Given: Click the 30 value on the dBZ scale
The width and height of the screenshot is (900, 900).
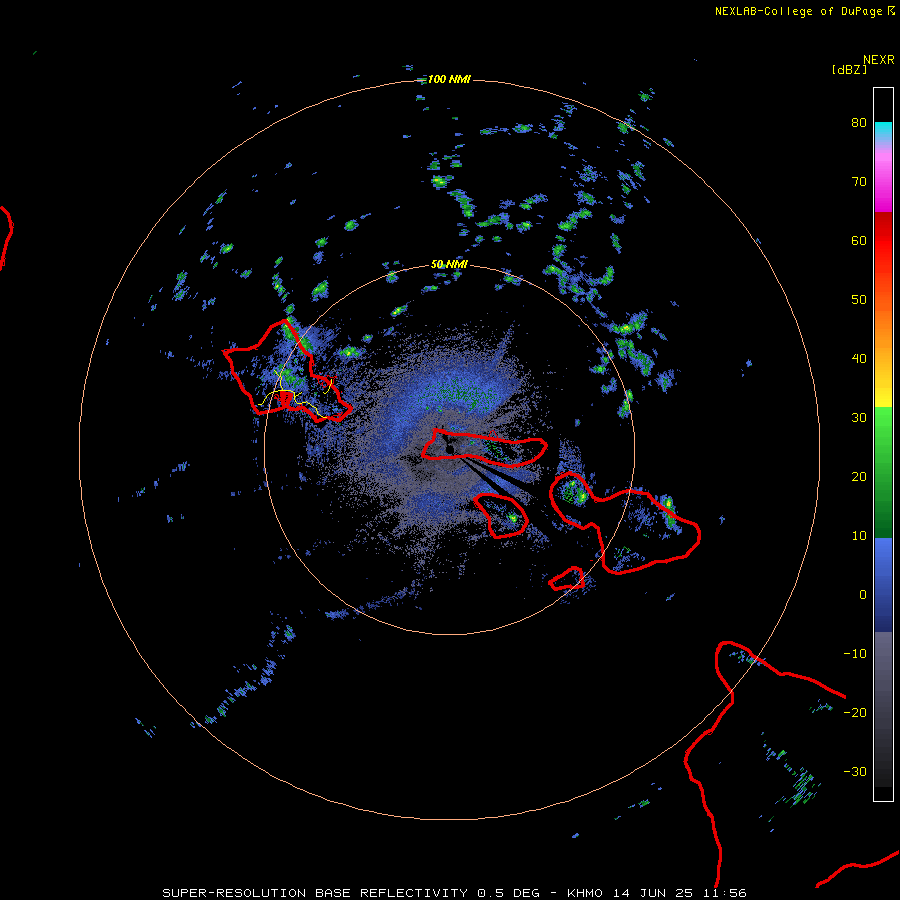Looking at the screenshot, I should (859, 417).
